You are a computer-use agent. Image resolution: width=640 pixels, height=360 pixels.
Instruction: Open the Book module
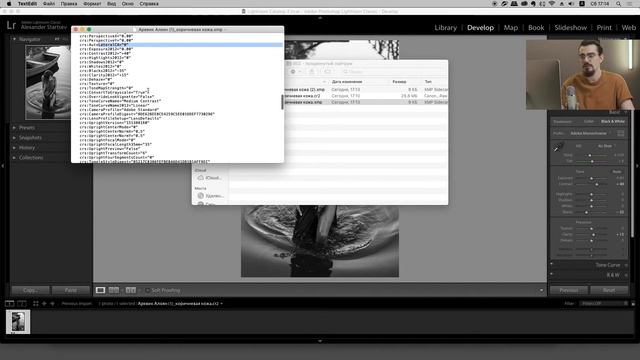point(536,27)
